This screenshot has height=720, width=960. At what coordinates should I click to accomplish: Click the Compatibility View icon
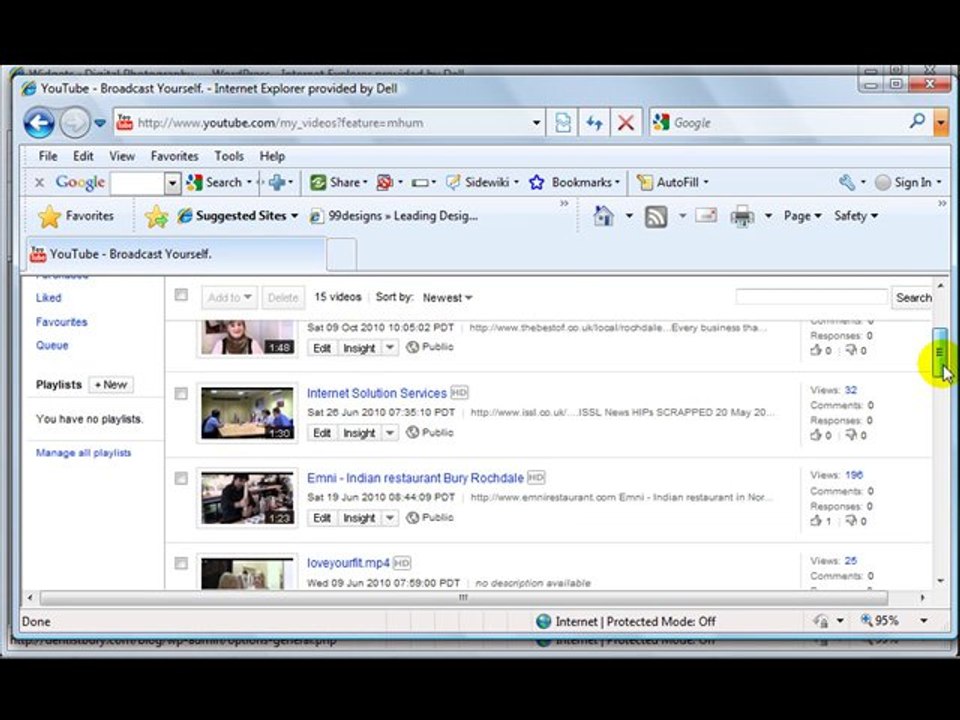[563, 123]
